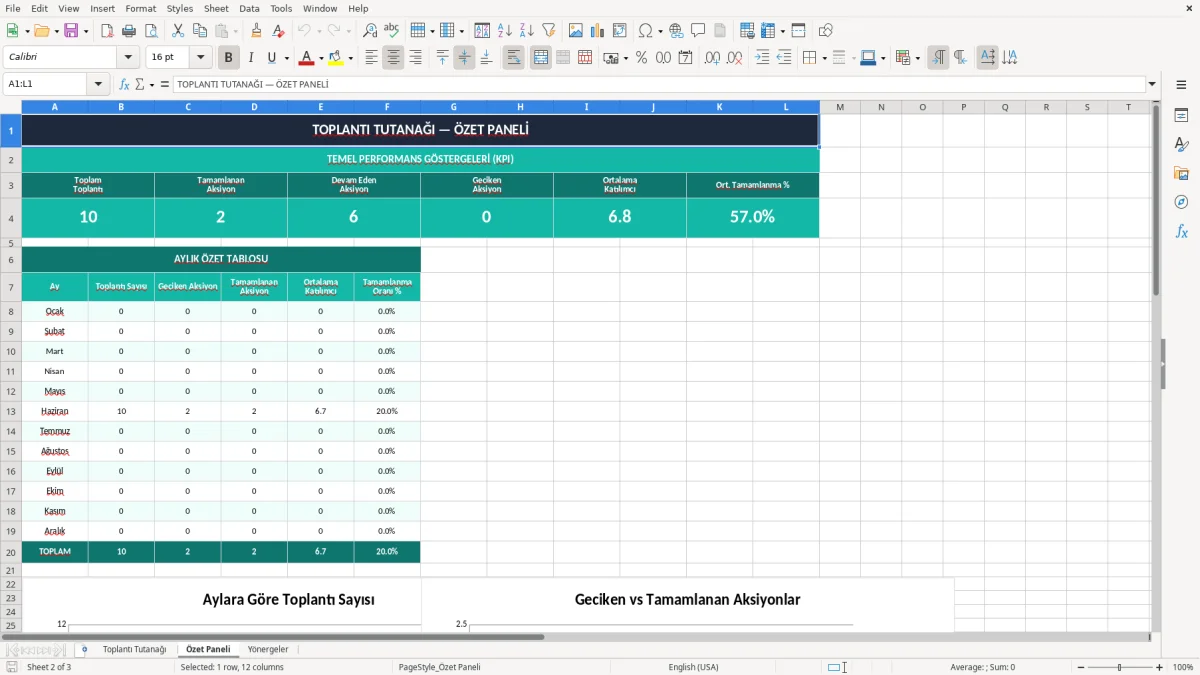1200x675 pixels.
Task: Click the formula input line
Action: [x=659, y=84]
